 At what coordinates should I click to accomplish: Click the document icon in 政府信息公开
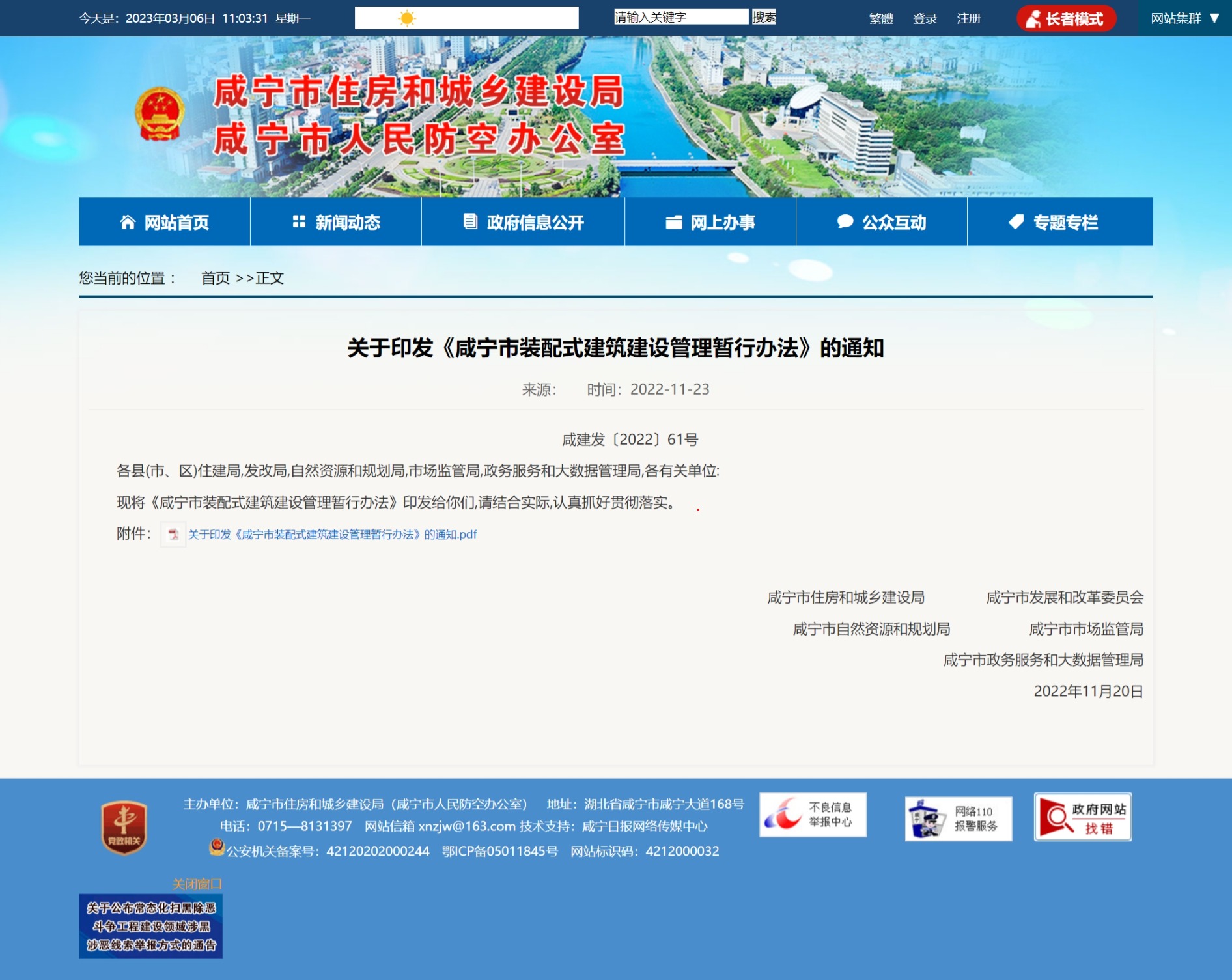(x=470, y=221)
